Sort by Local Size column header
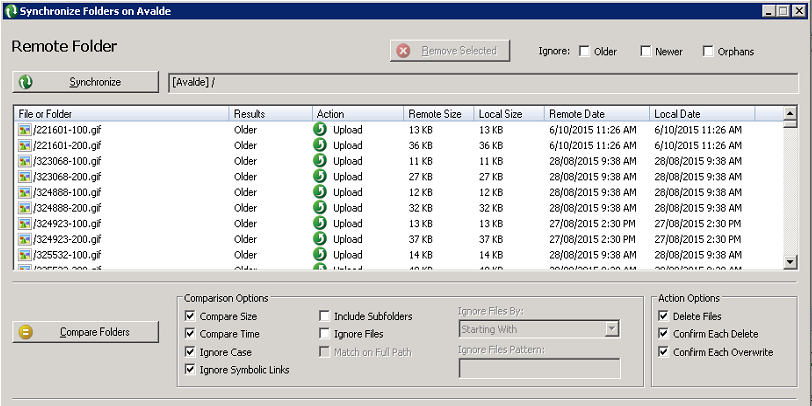 (509, 114)
